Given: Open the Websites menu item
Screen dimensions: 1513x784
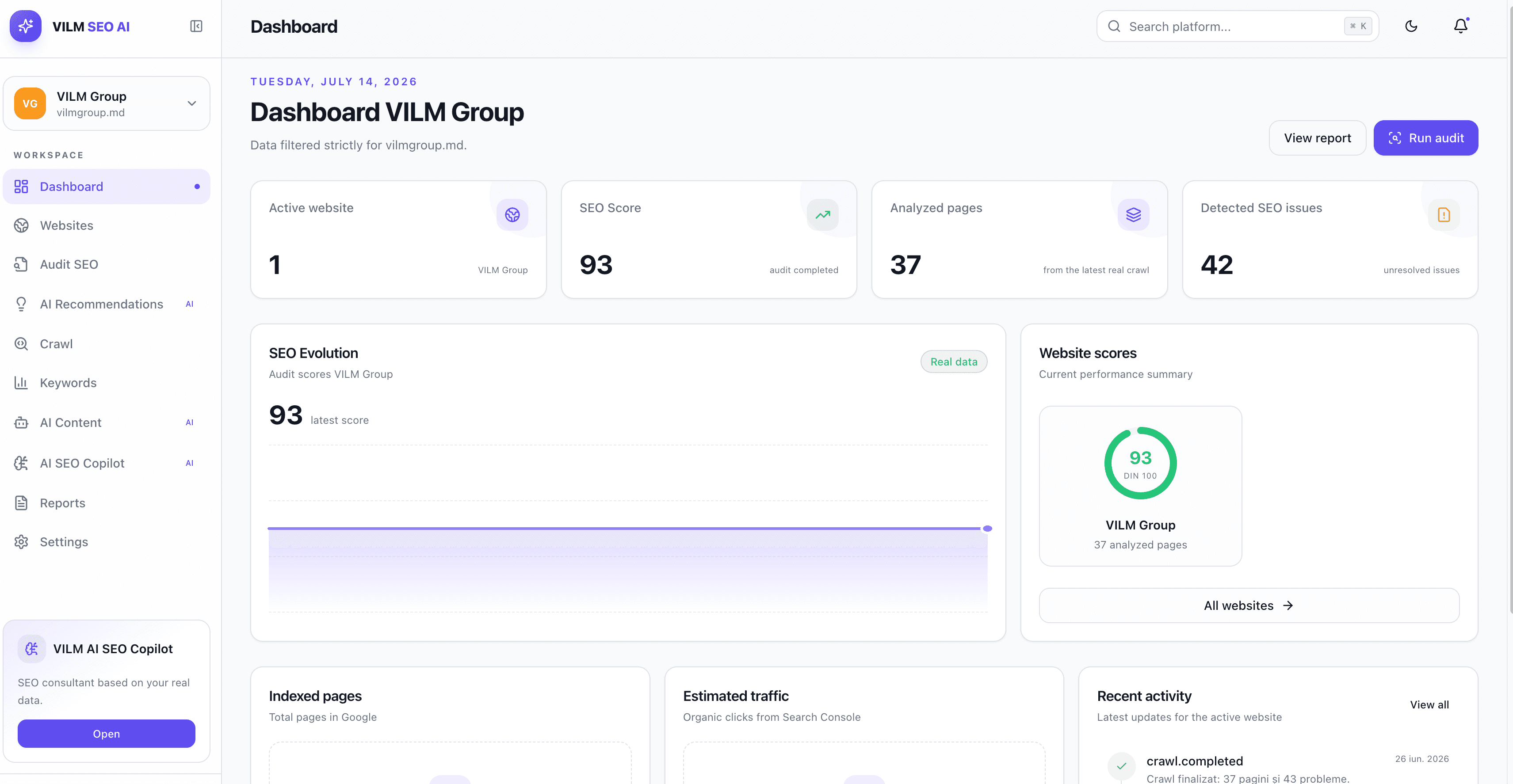Looking at the screenshot, I should click(106, 225).
